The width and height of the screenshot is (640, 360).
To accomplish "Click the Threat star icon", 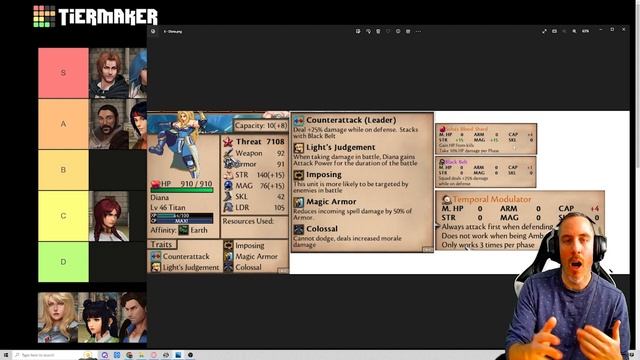I will point(228,142).
